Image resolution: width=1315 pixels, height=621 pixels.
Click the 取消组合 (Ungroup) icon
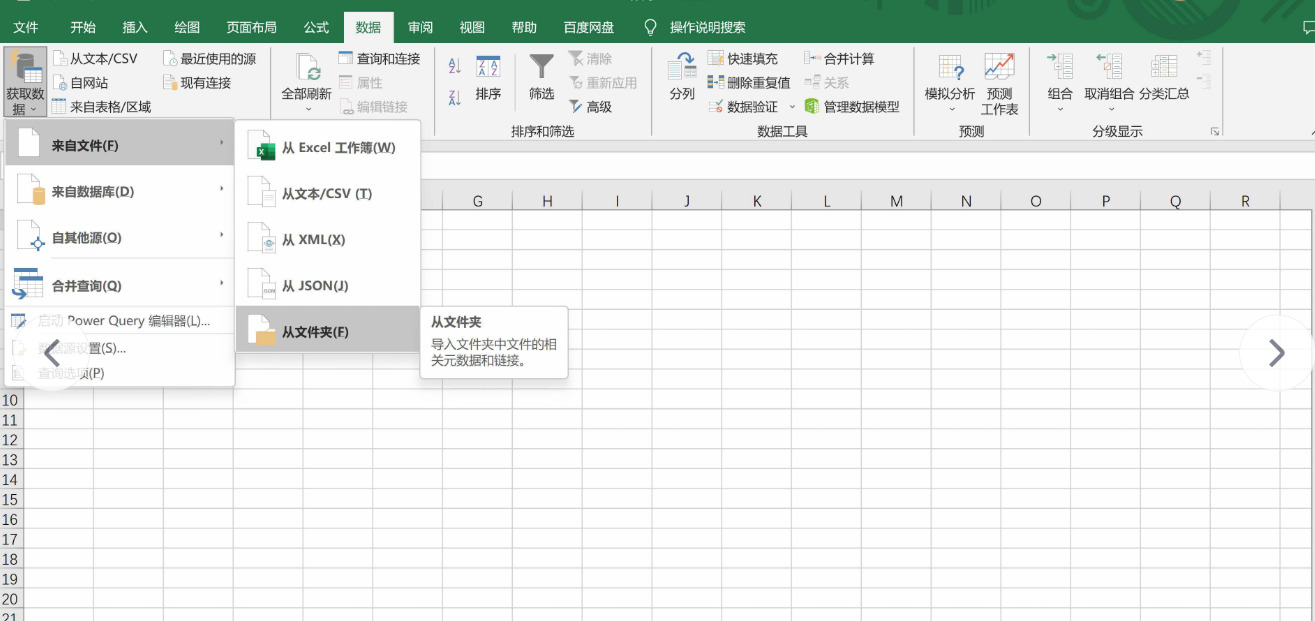click(x=1109, y=67)
